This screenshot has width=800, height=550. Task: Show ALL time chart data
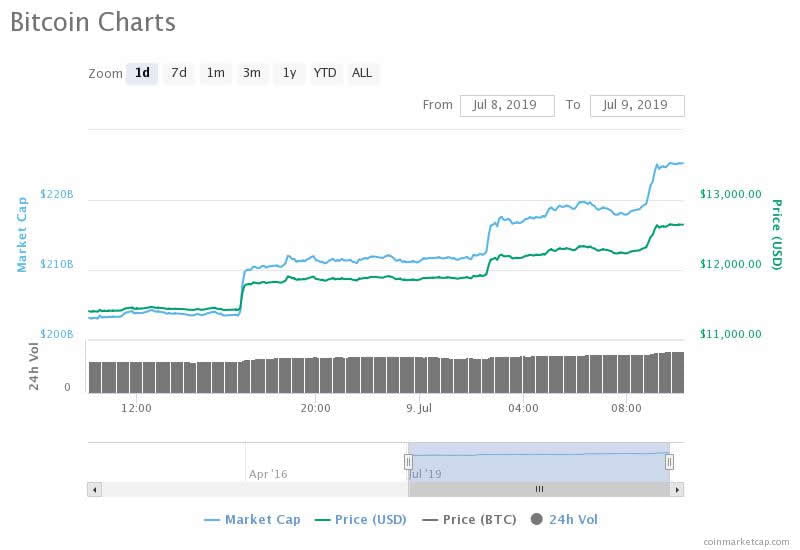[x=362, y=73]
